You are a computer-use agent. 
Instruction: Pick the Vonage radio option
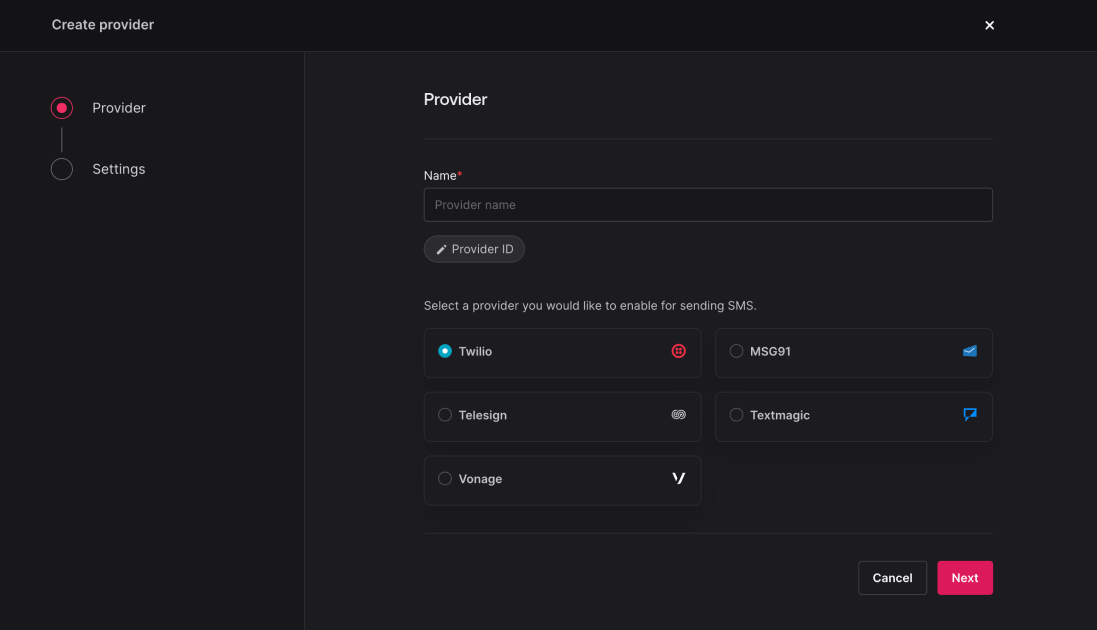445,479
